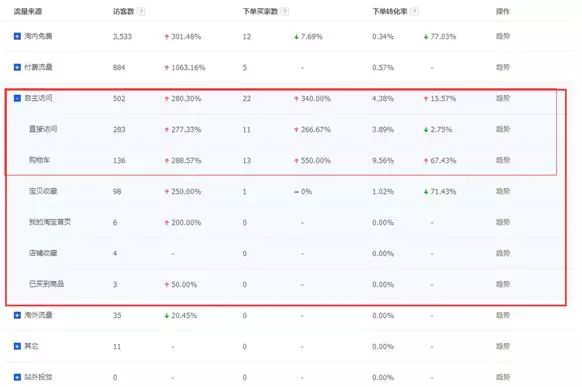View 趋势 for the 直接访问 row
The image size is (582, 387).
503,129
